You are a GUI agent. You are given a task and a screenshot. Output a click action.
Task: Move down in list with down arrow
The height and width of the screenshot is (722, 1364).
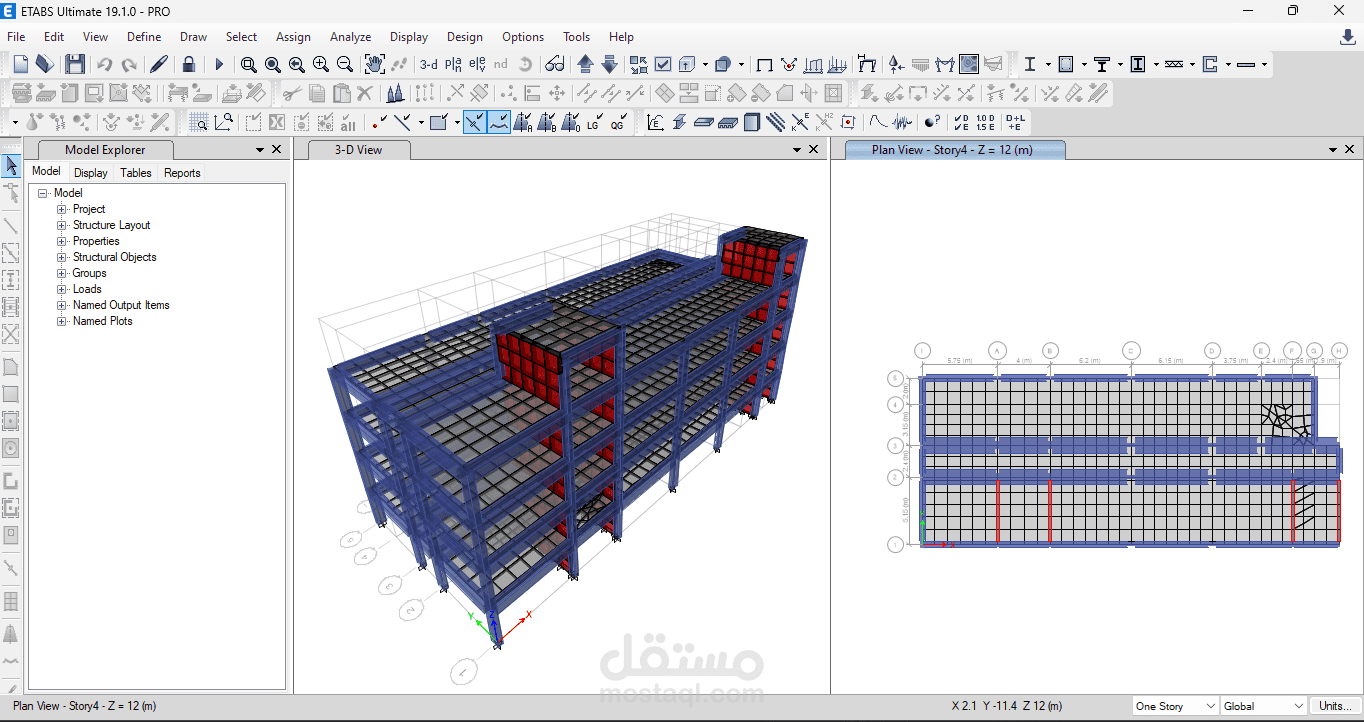(x=609, y=64)
